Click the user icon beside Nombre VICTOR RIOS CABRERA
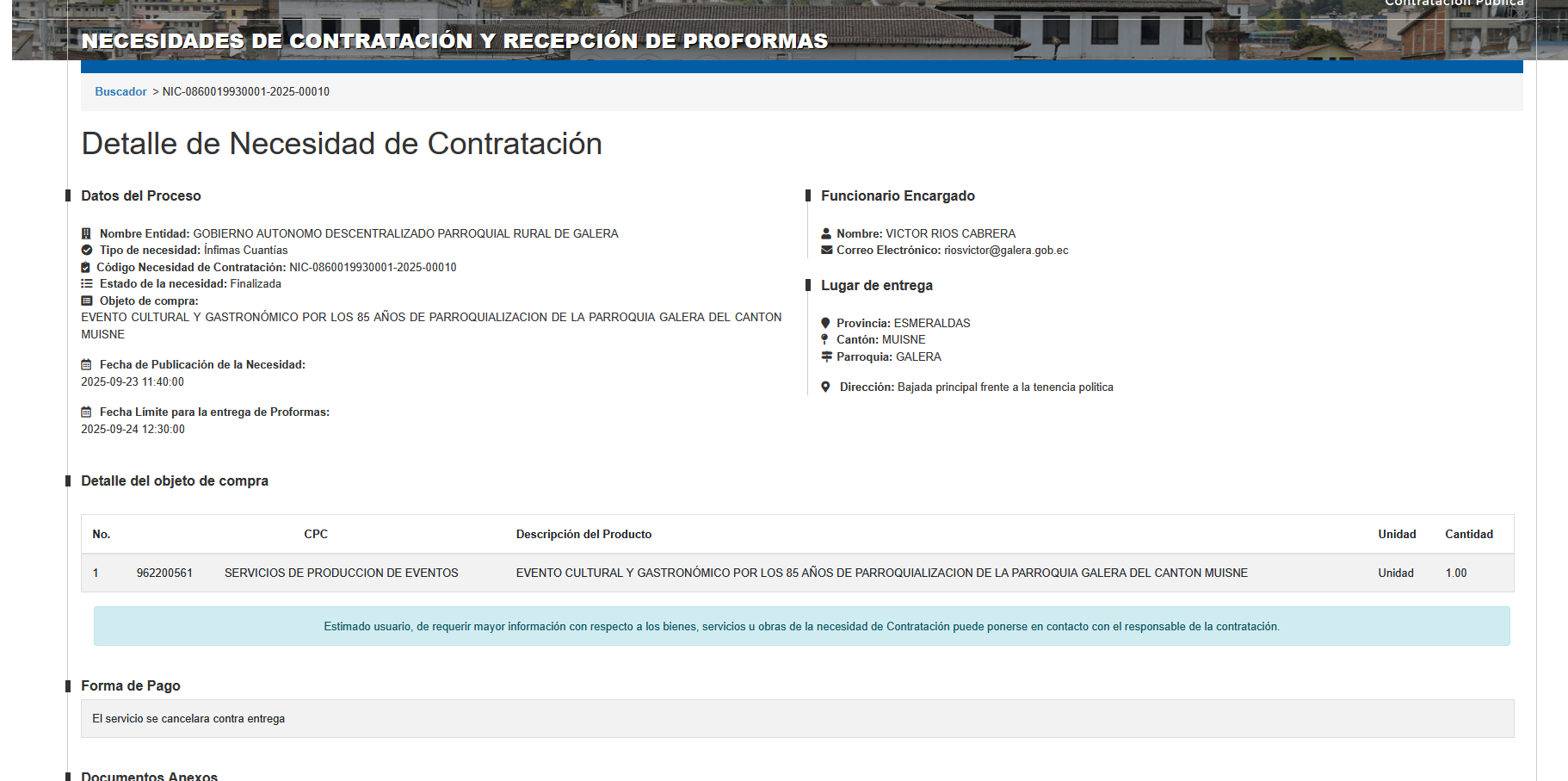This screenshot has height=781, width=1568. click(826, 233)
